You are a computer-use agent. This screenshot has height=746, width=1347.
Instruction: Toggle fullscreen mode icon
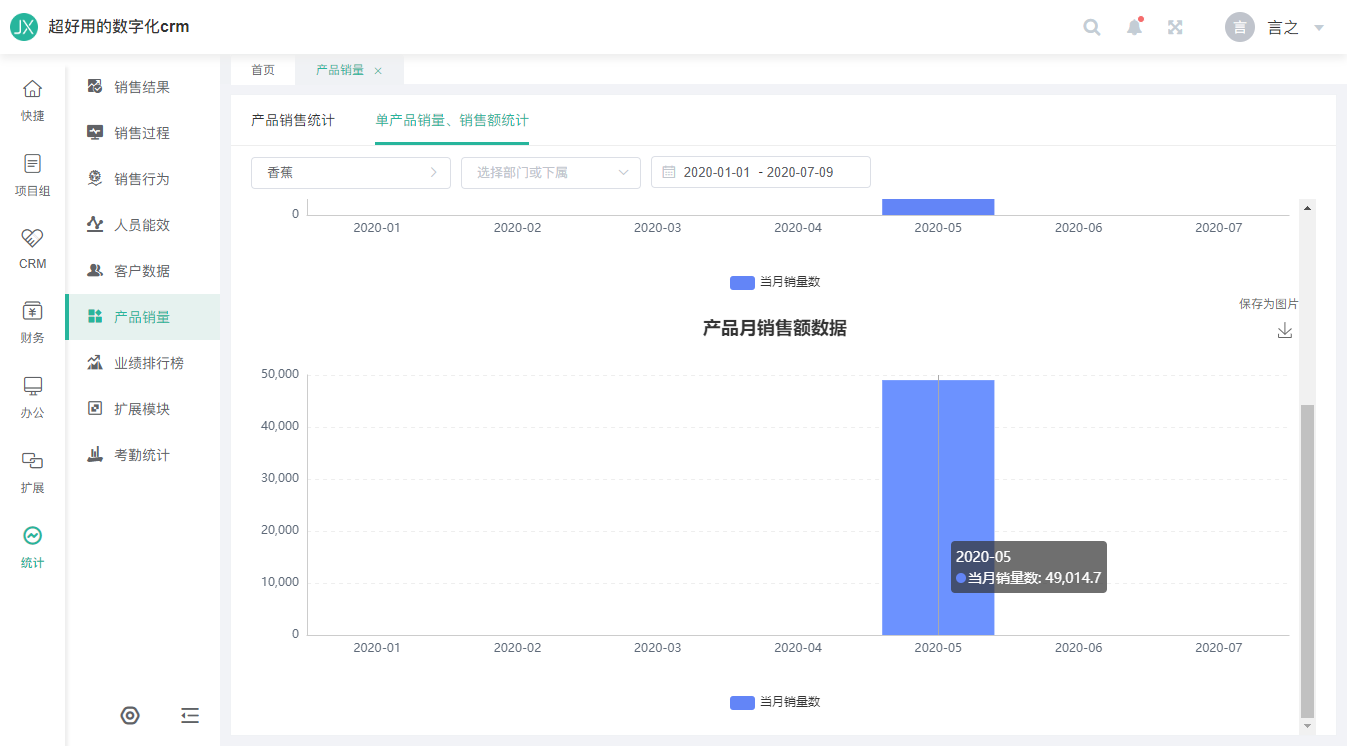point(1176,27)
